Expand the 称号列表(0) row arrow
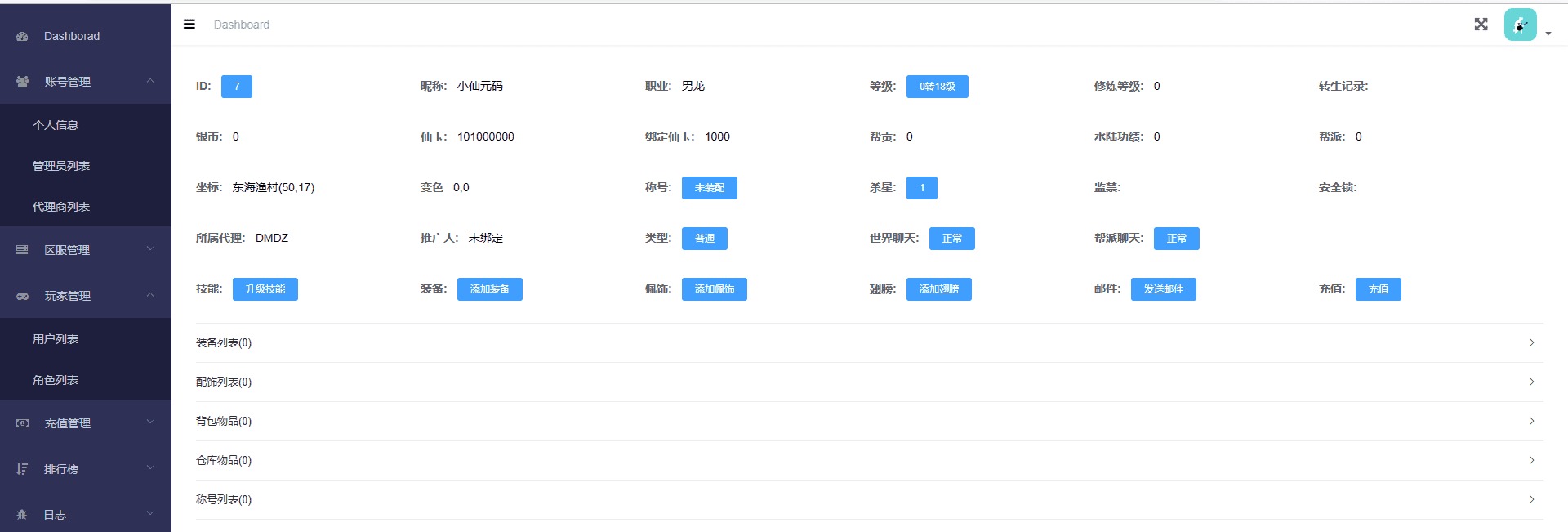This screenshot has width=1568, height=532. click(1531, 499)
